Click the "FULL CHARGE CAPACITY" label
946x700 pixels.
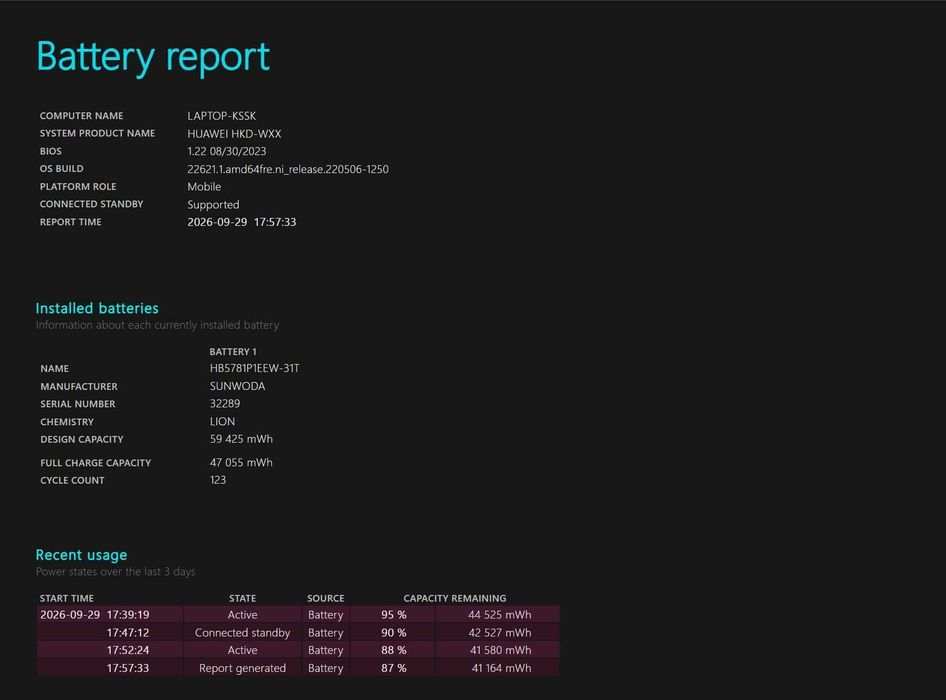[95, 463]
